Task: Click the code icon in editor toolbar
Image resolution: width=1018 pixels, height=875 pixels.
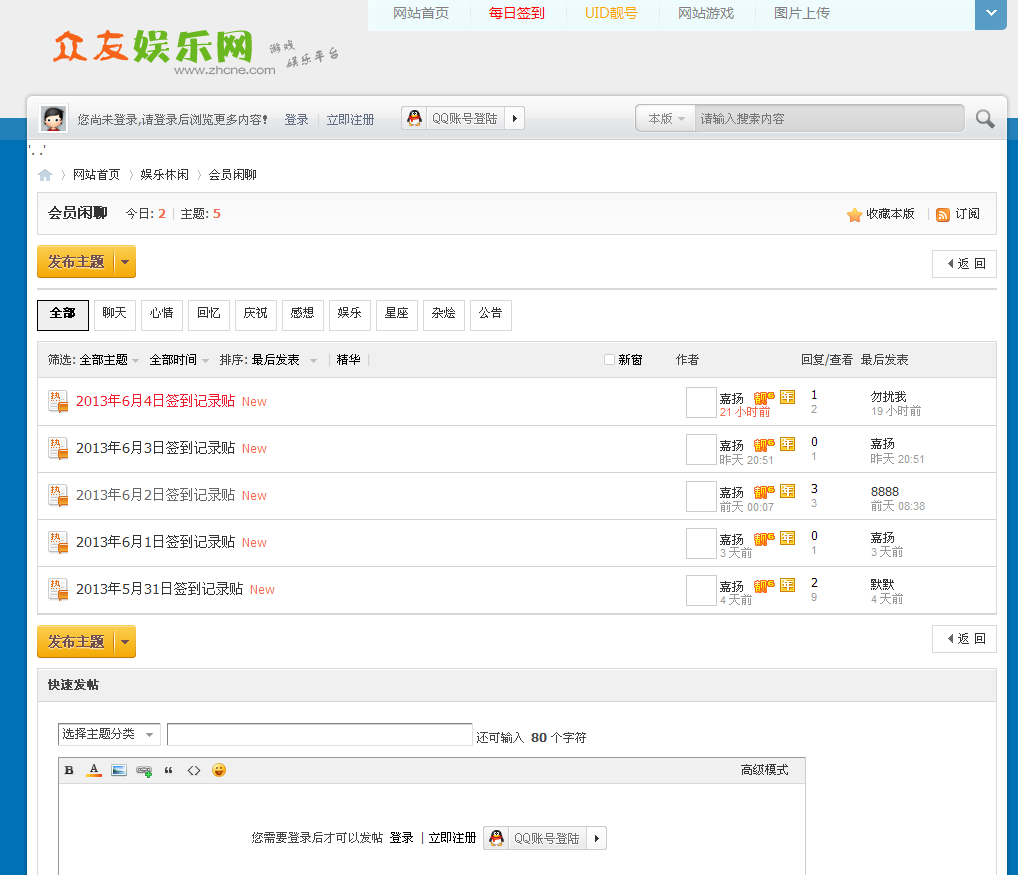Action: point(194,770)
